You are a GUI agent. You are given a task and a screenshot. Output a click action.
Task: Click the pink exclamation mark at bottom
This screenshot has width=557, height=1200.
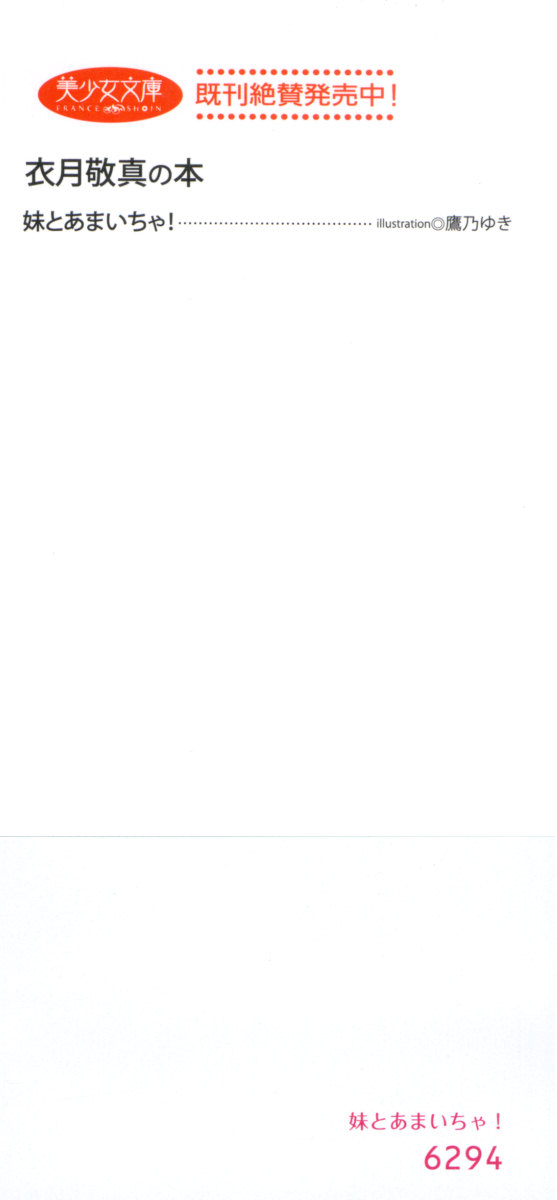pos(496,1122)
